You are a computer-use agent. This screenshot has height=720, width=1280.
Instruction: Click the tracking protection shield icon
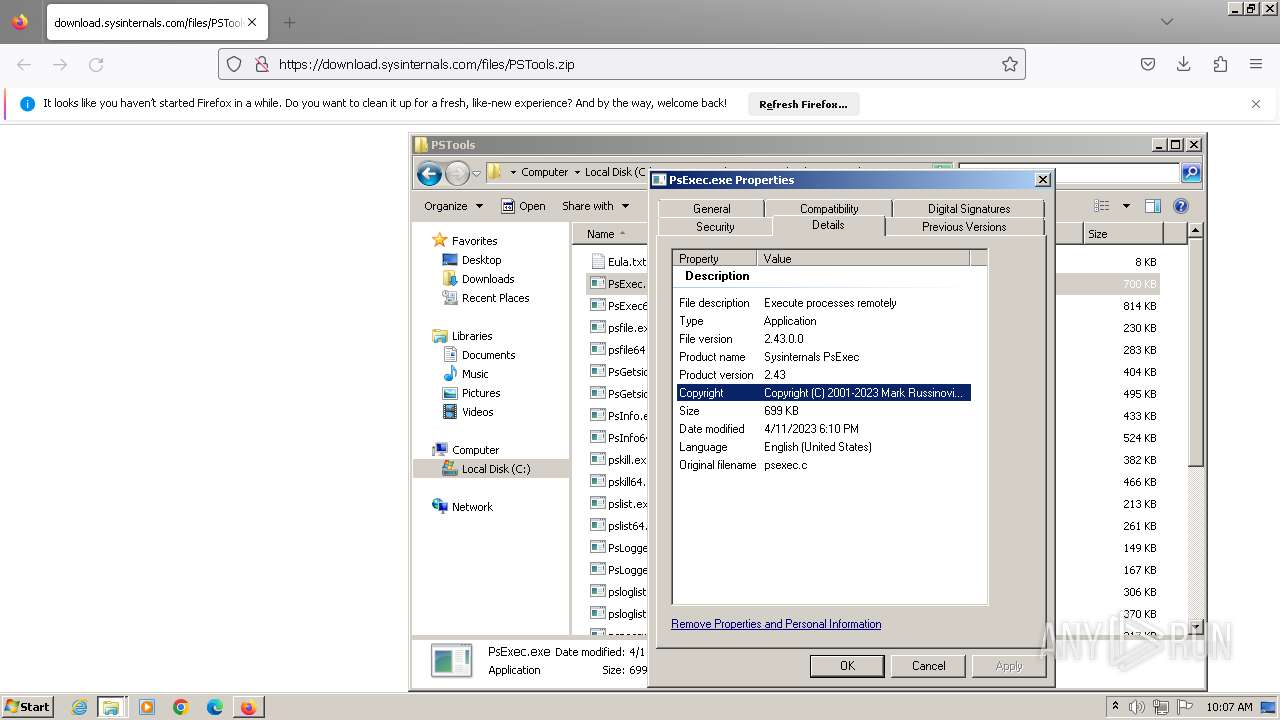click(234, 64)
